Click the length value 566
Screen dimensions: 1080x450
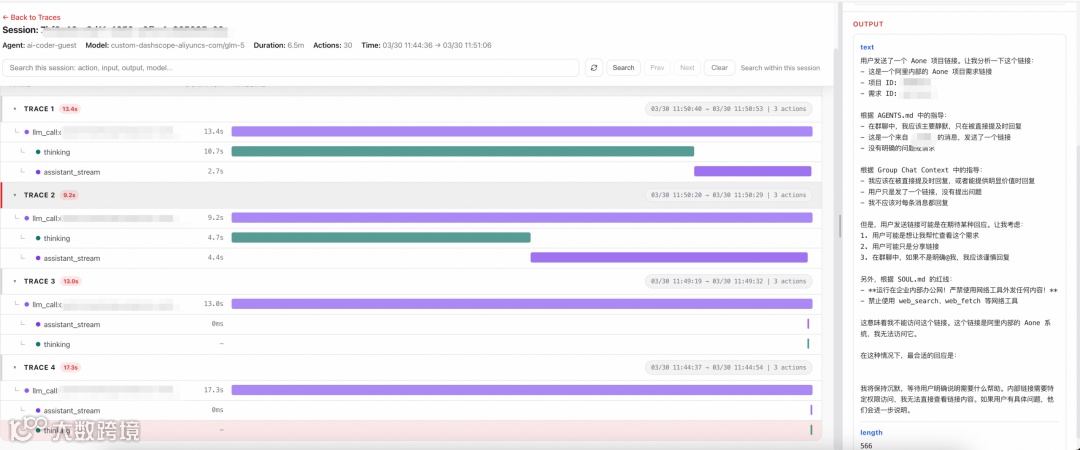pyautogui.click(x=866, y=446)
